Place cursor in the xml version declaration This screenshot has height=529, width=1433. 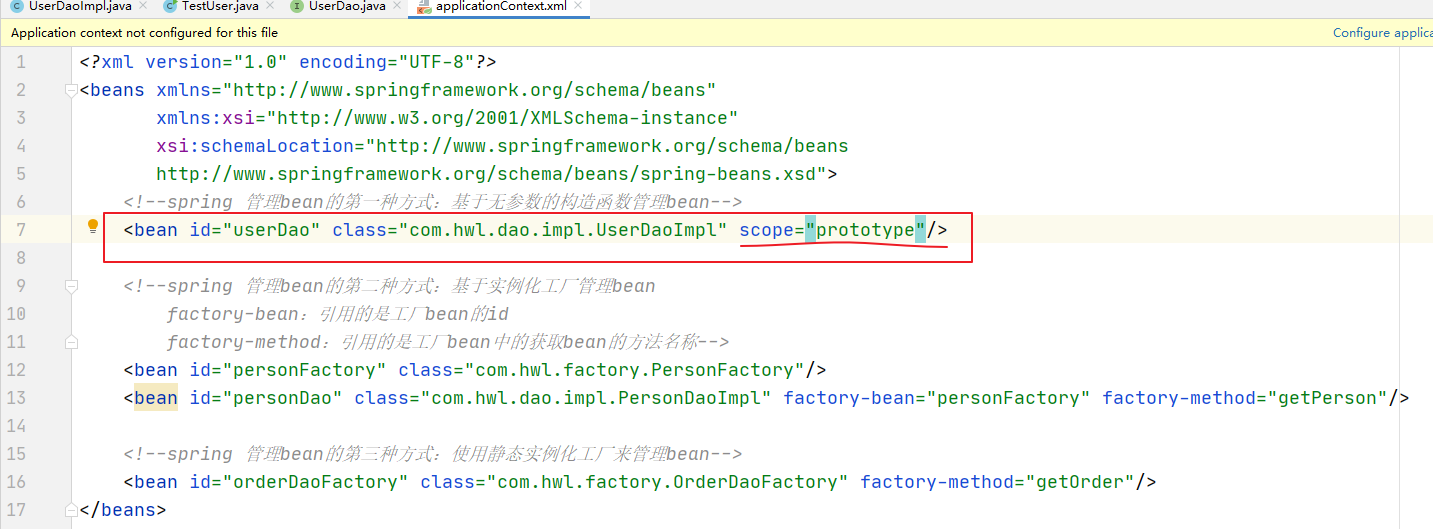point(288,62)
